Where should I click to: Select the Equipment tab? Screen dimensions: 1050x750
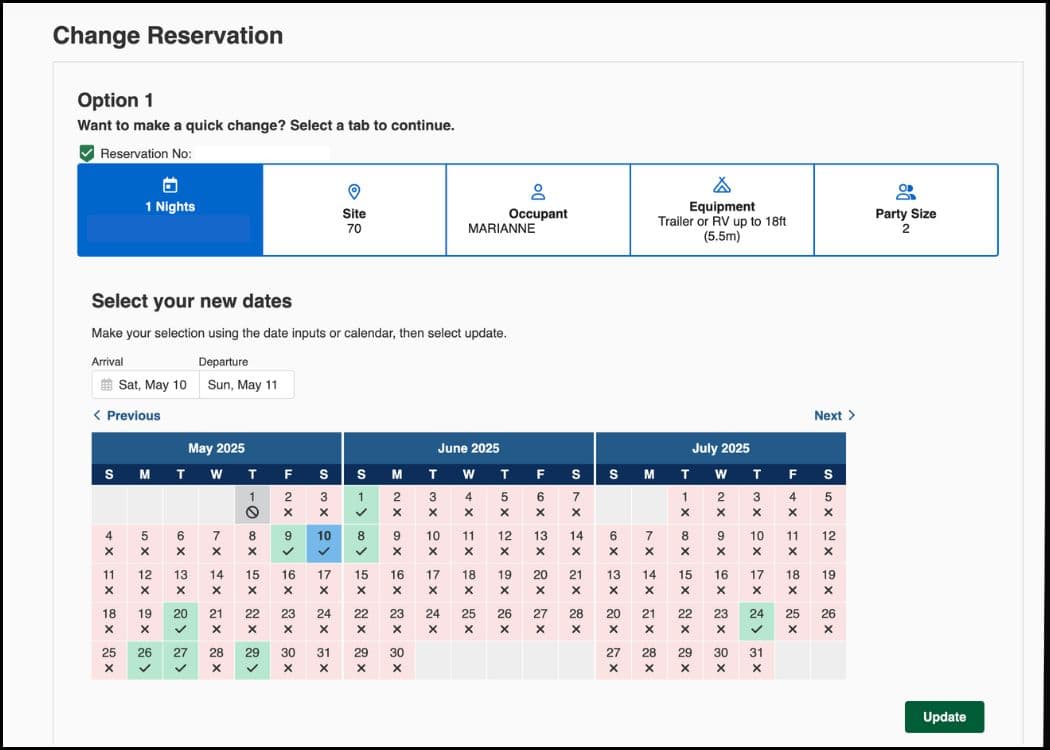coord(721,210)
